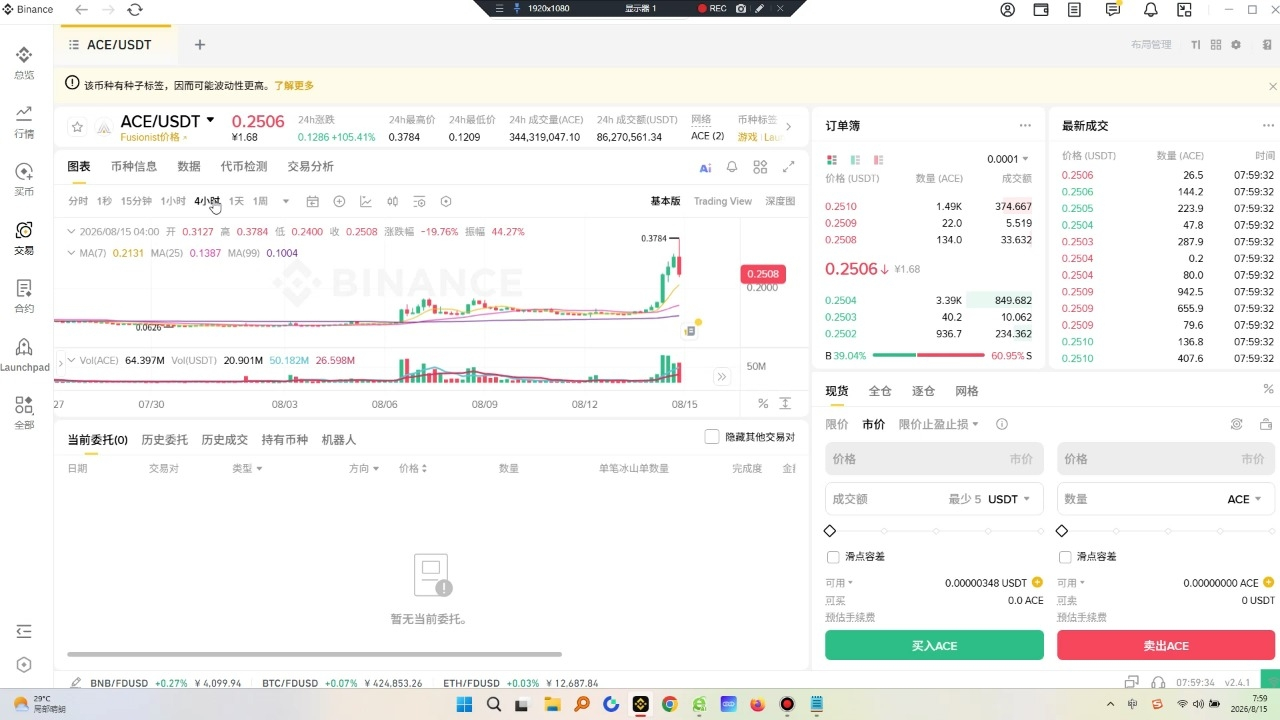Open the wallet icon in title bar
The height and width of the screenshot is (720, 1280).
point(1041,10)
